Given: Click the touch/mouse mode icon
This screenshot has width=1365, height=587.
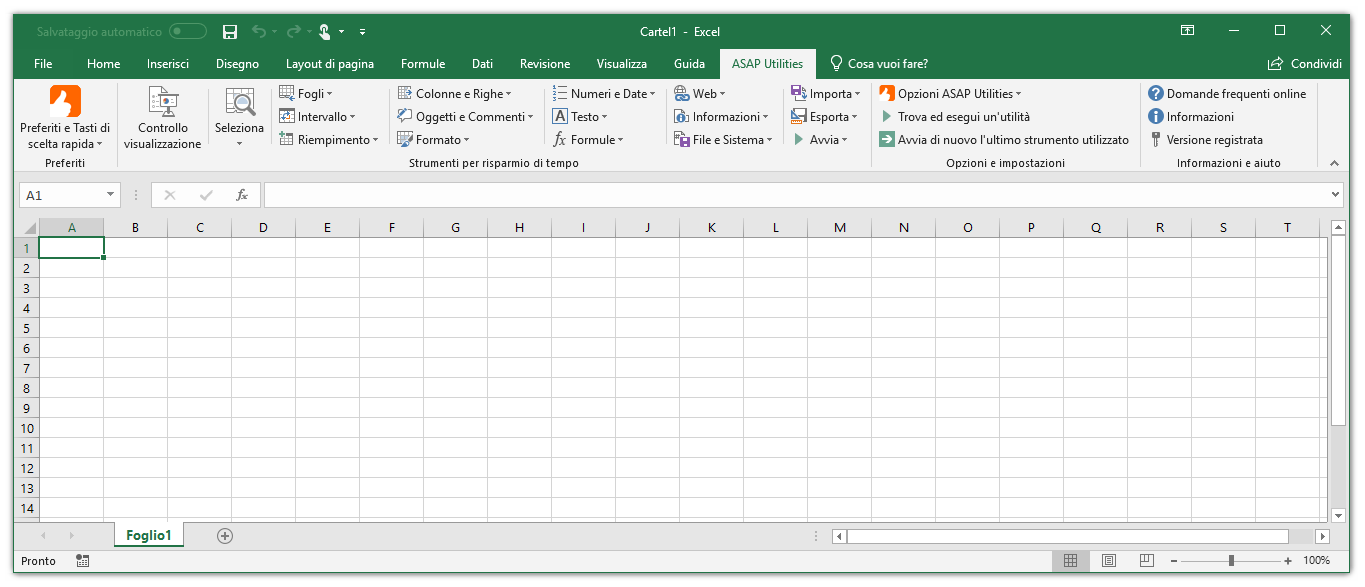Looking at the screenshot, I should tap(325, 32).
